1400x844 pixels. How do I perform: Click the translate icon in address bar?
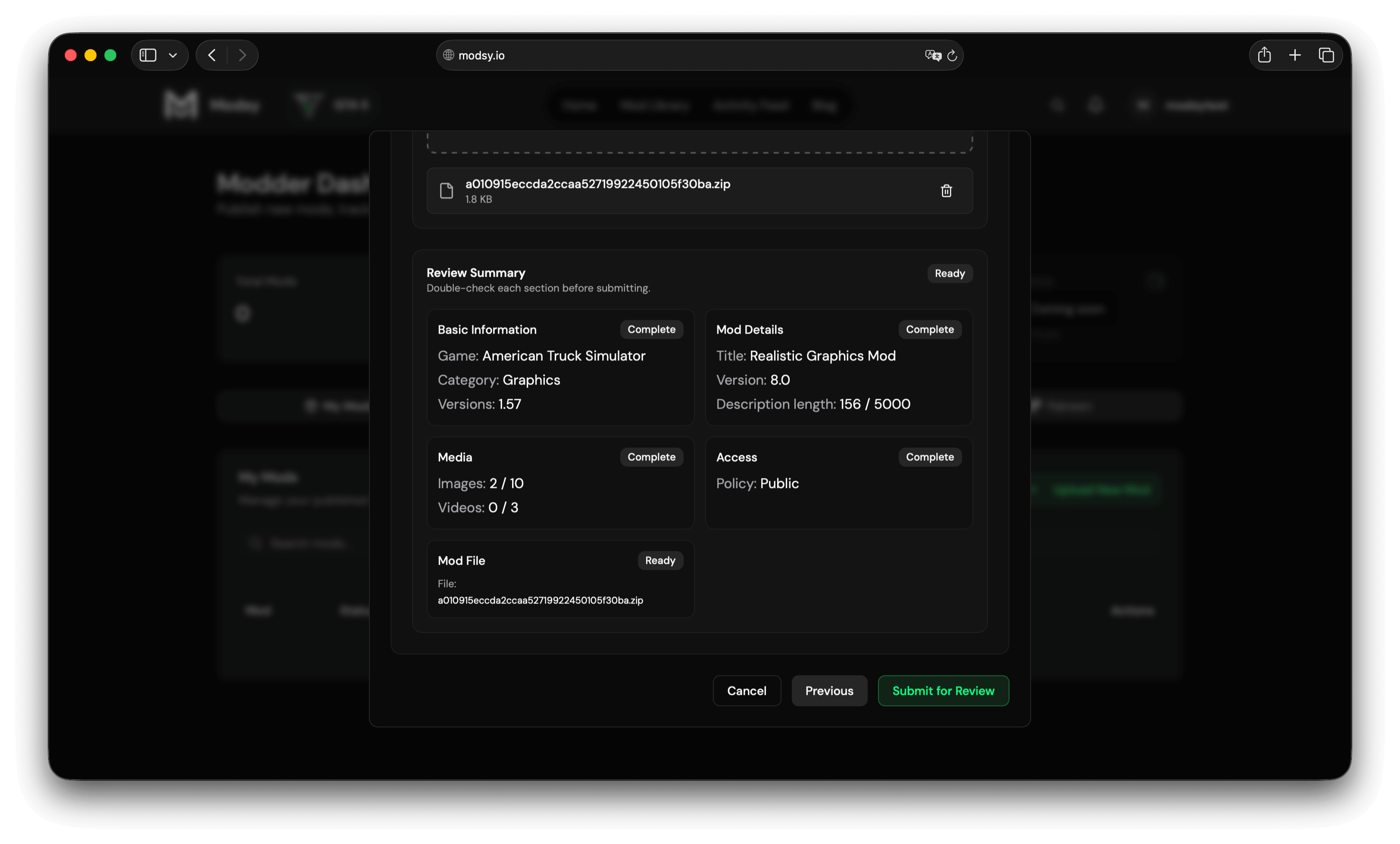click(x=932, y=55)
